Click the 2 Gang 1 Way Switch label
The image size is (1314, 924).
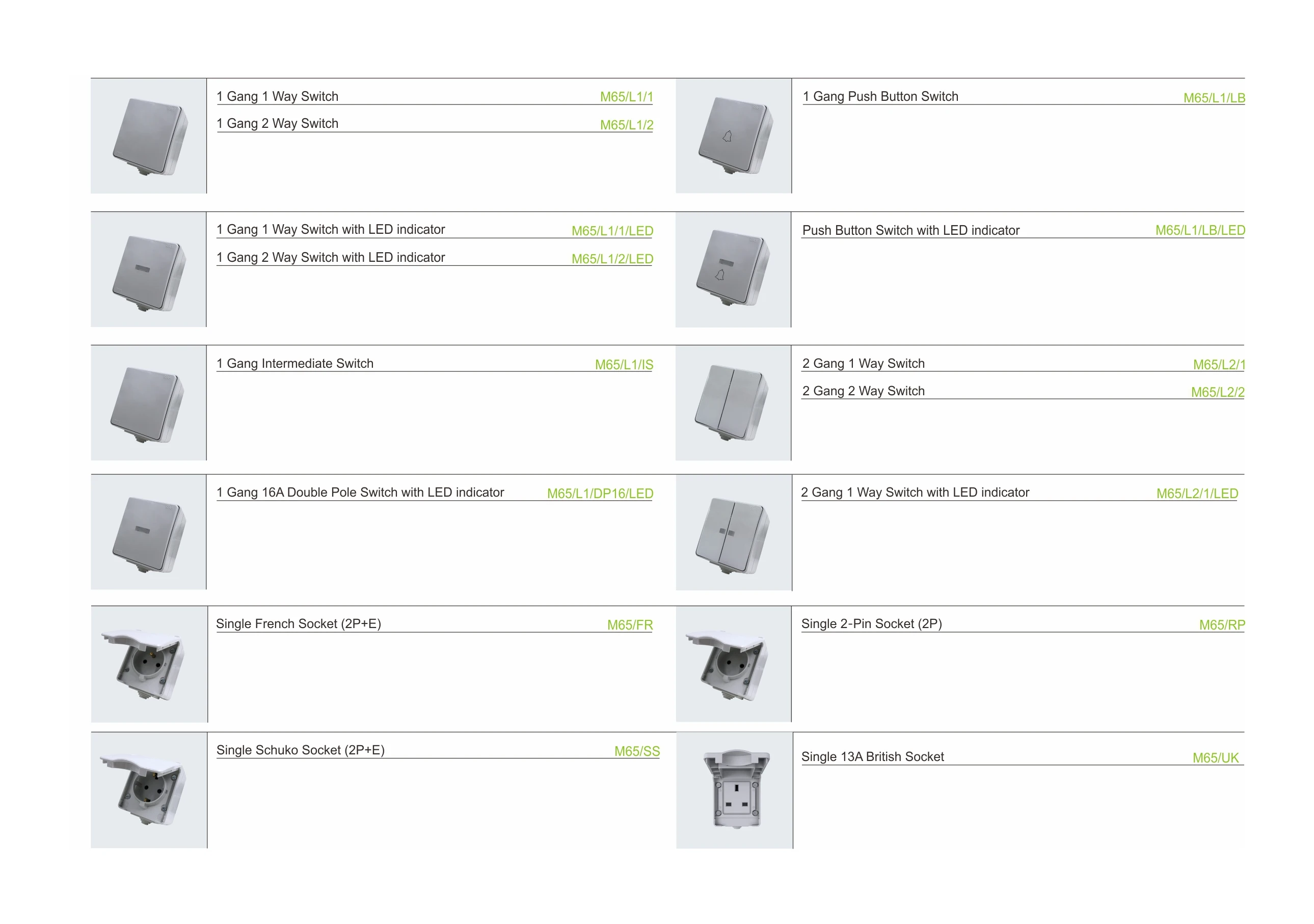(x=863, y=363)
